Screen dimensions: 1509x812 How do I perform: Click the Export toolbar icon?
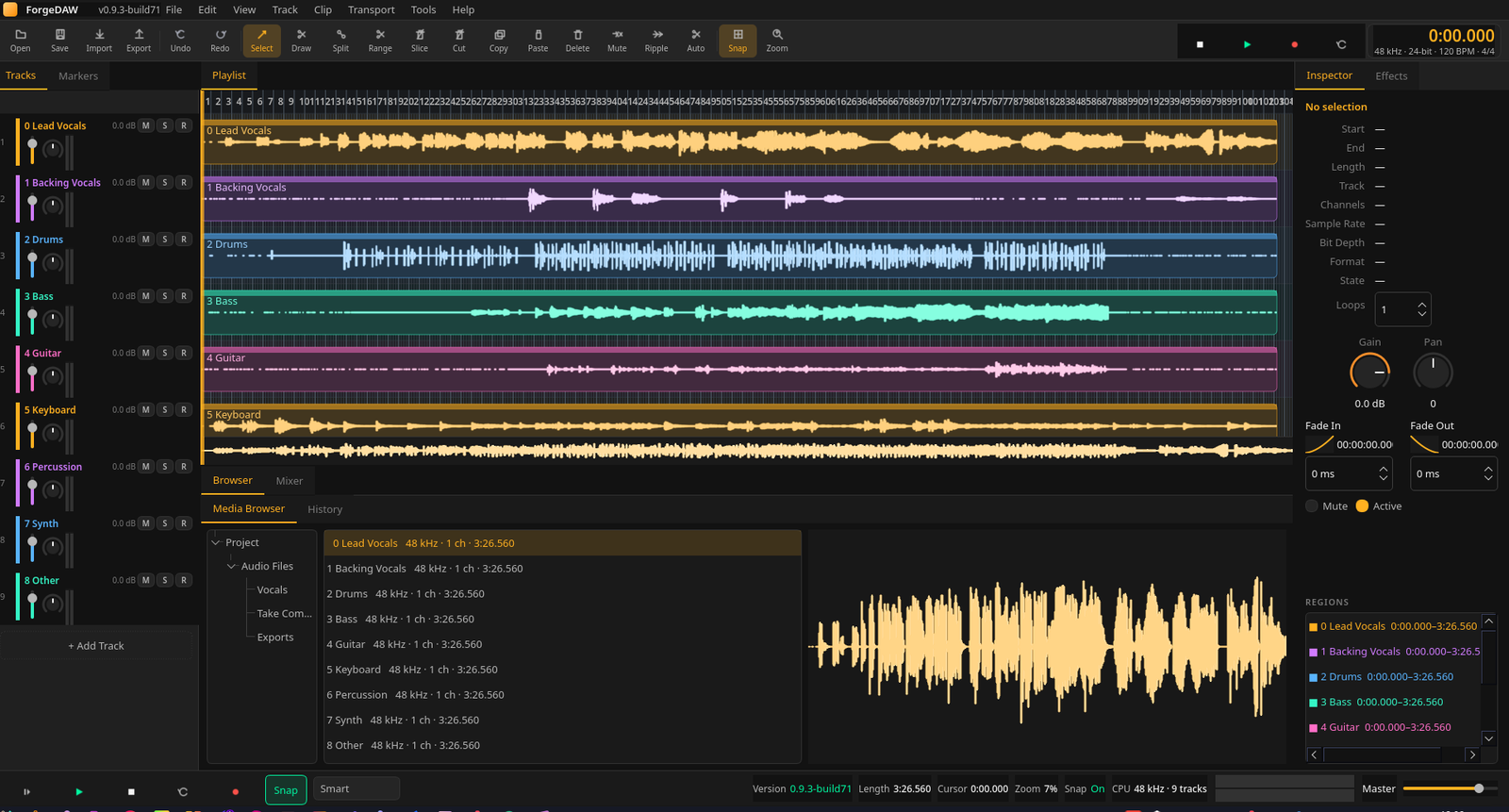139,41
